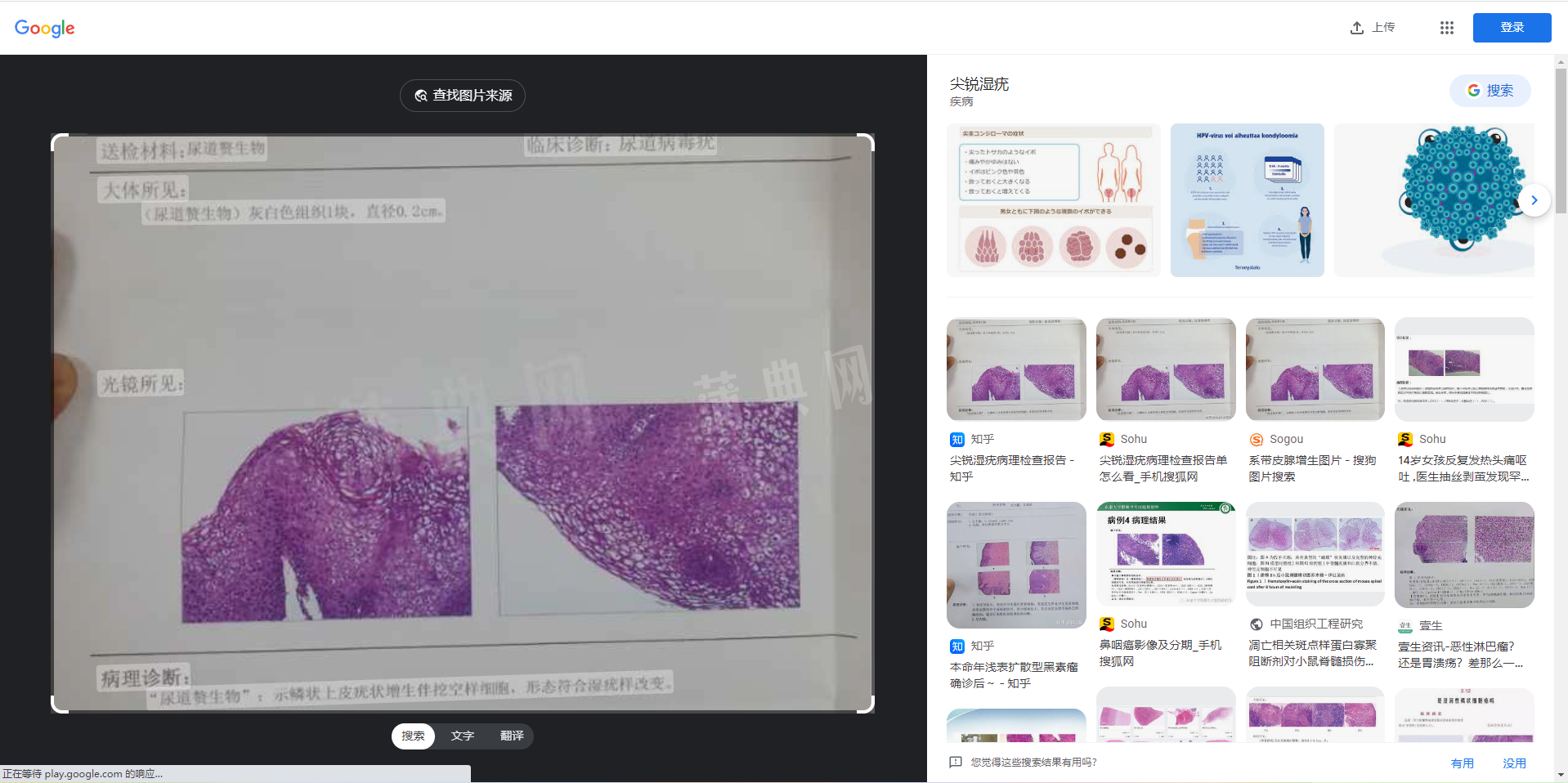Viewport: 1568px width, 783px height.
Task: Switch to the 翻译 tab
Action: pos(512,736)
